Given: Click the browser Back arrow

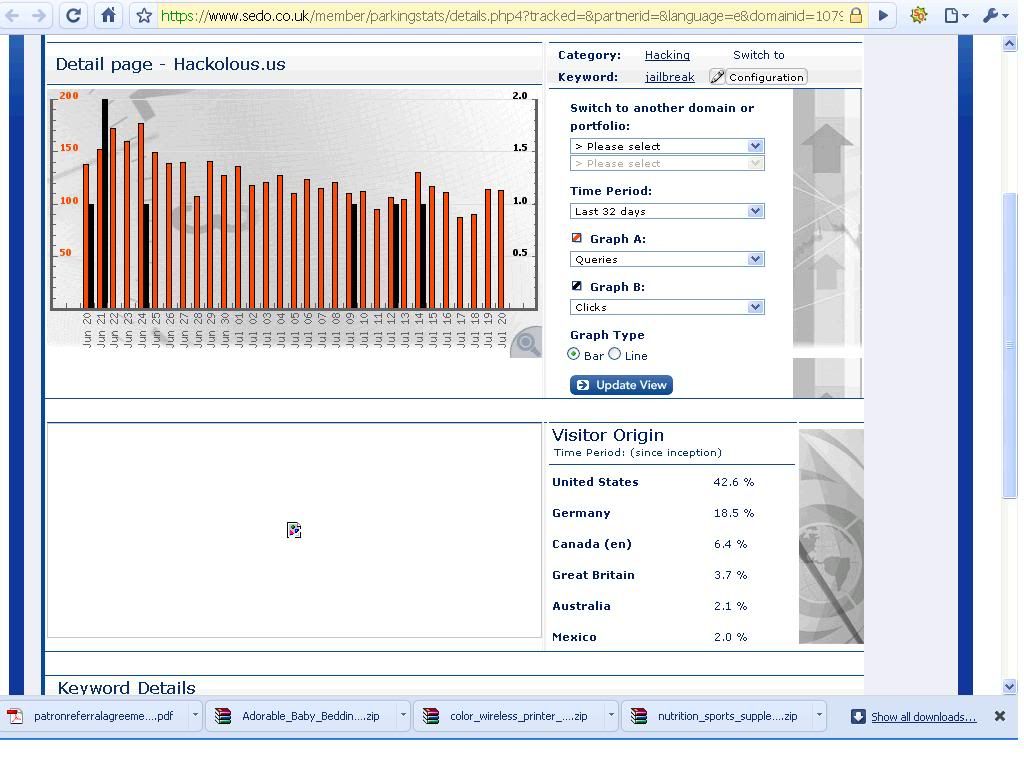Looking at the screenshot, I should pyautogui.click(x=13, y=16).
